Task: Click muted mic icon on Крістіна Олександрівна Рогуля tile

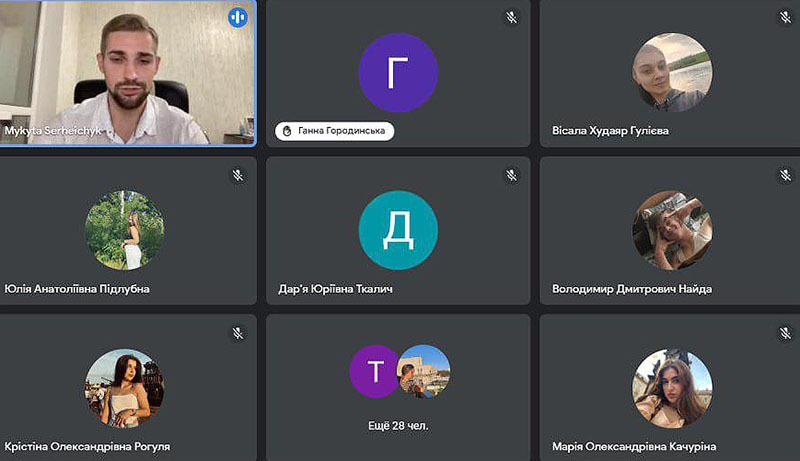Action: (x=238, y=333)
